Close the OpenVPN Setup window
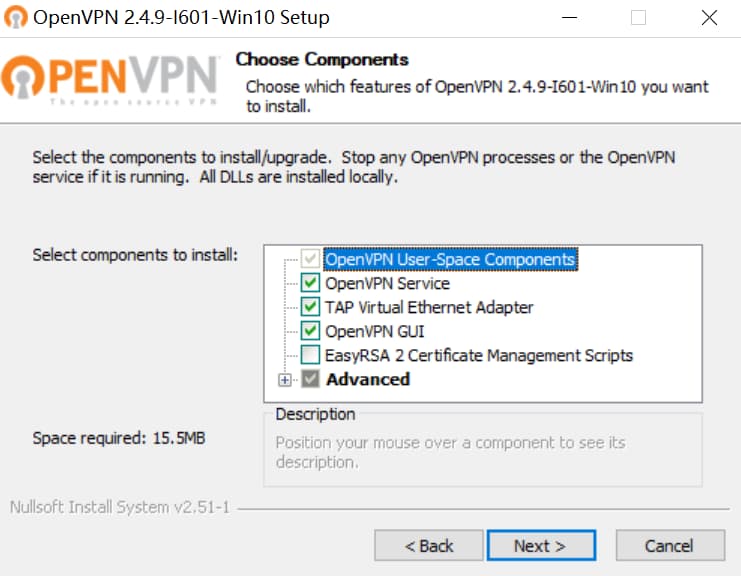741x576 pixels. pyautogui.click(x=709, y=17)
